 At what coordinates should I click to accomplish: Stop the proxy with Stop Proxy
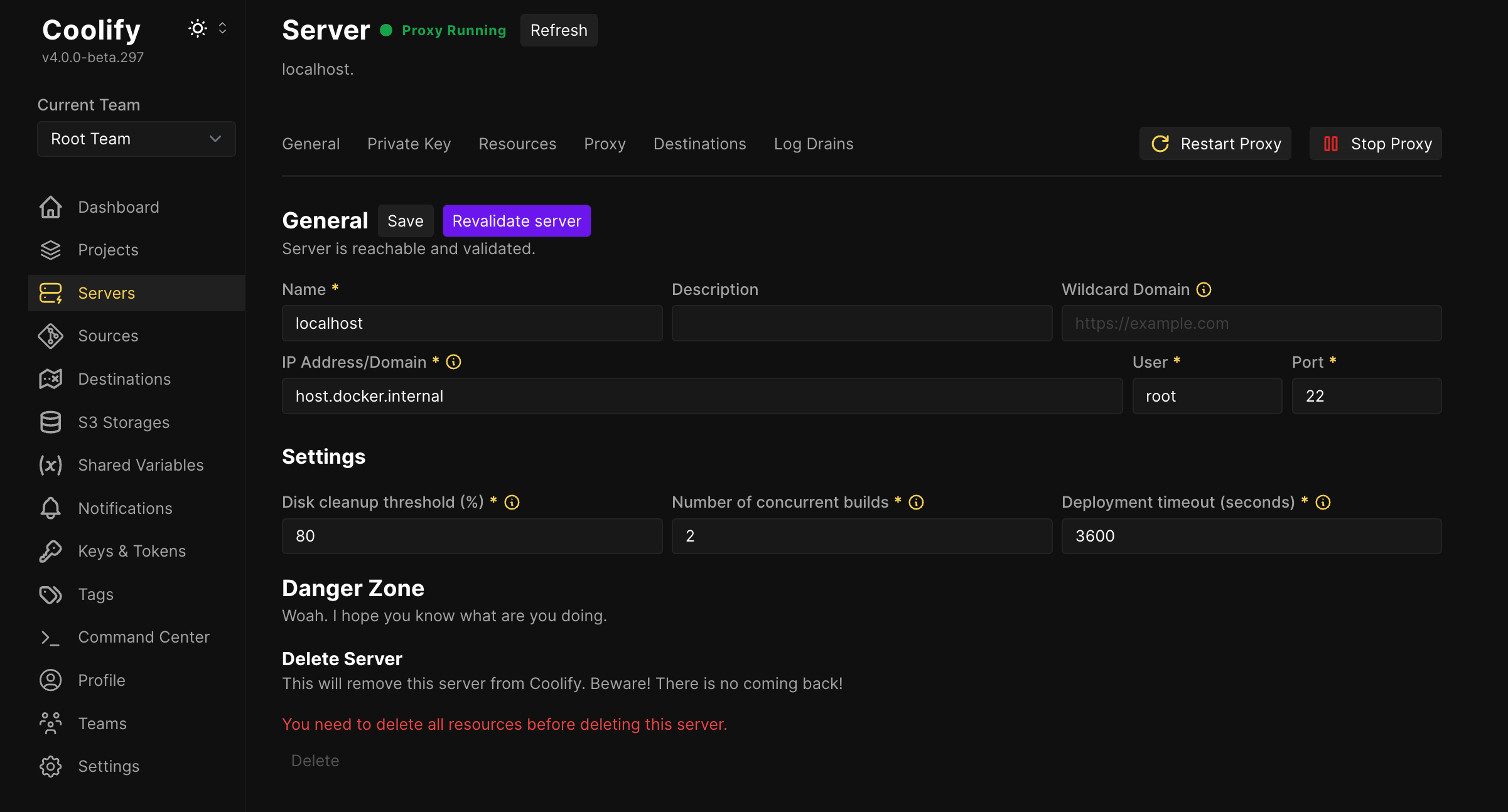pyautogui.click(x=1376, y=144)
